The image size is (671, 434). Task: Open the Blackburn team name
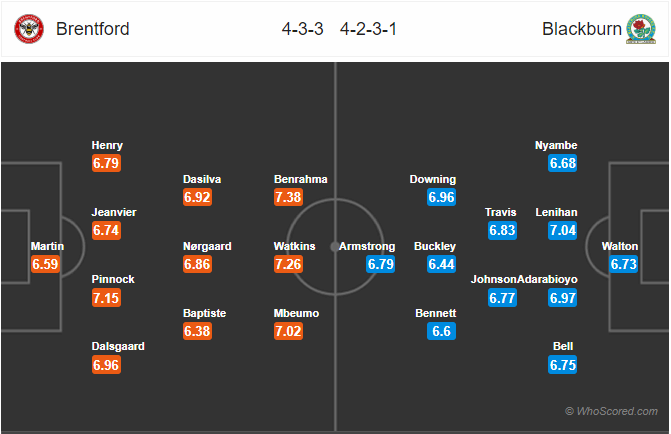point(582,29)
